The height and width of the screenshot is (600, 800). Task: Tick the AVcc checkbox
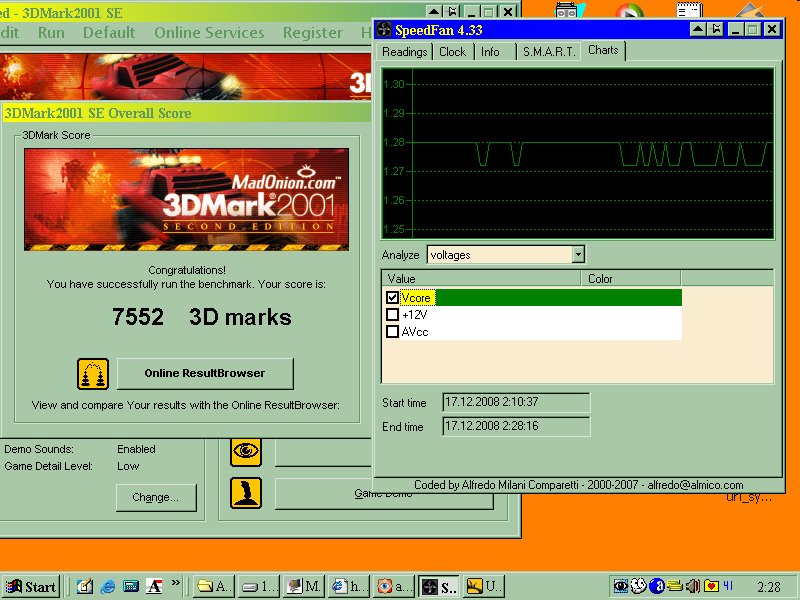click(392, 332)
